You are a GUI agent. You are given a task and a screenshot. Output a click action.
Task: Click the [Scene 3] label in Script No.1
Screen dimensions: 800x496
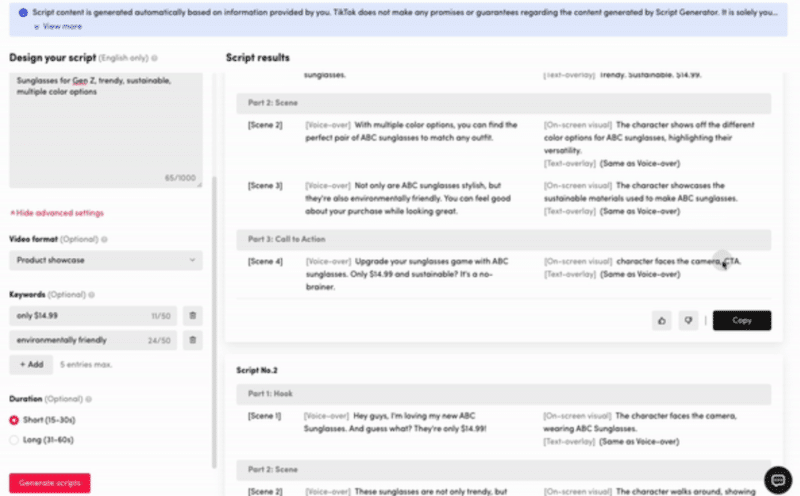click(x=265, y=186)
